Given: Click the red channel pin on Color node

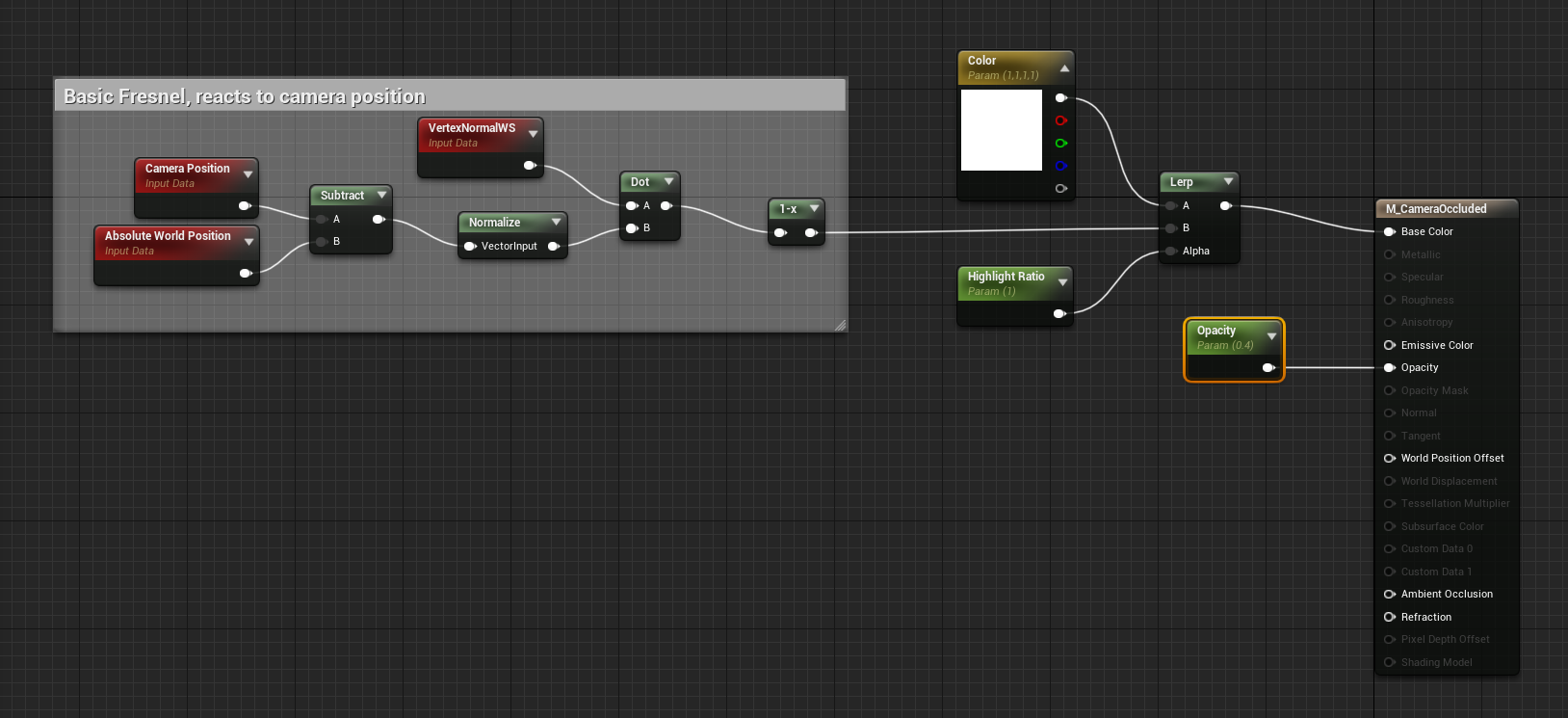Looking at the screenshot, I should 1060,120.
